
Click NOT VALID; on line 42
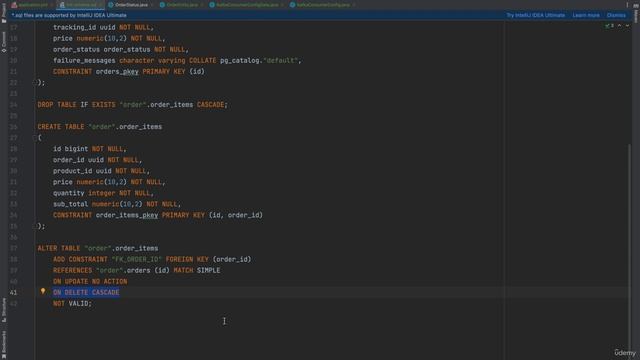coord(72,303)
